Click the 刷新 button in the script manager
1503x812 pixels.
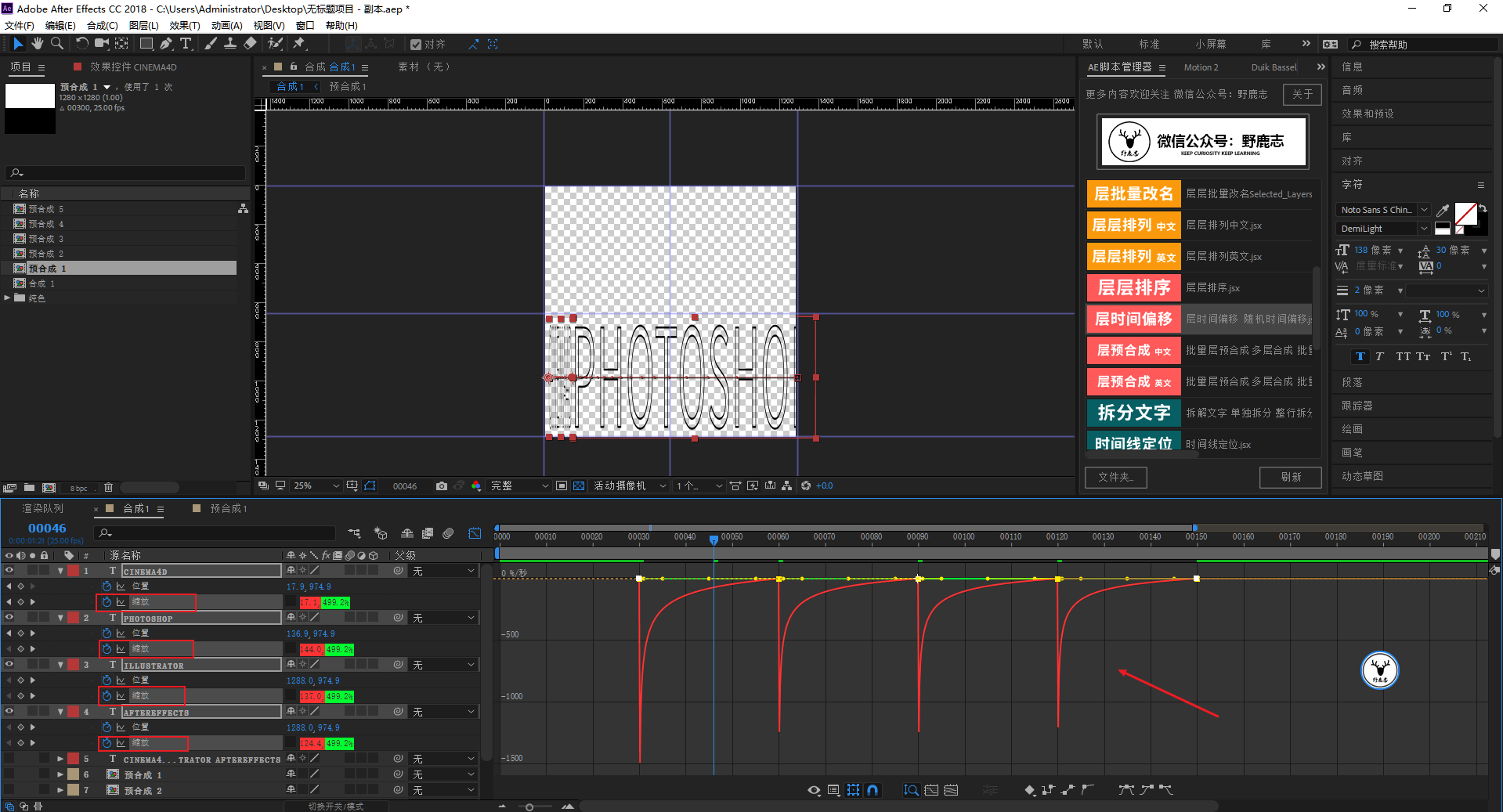click(1290, 477)
